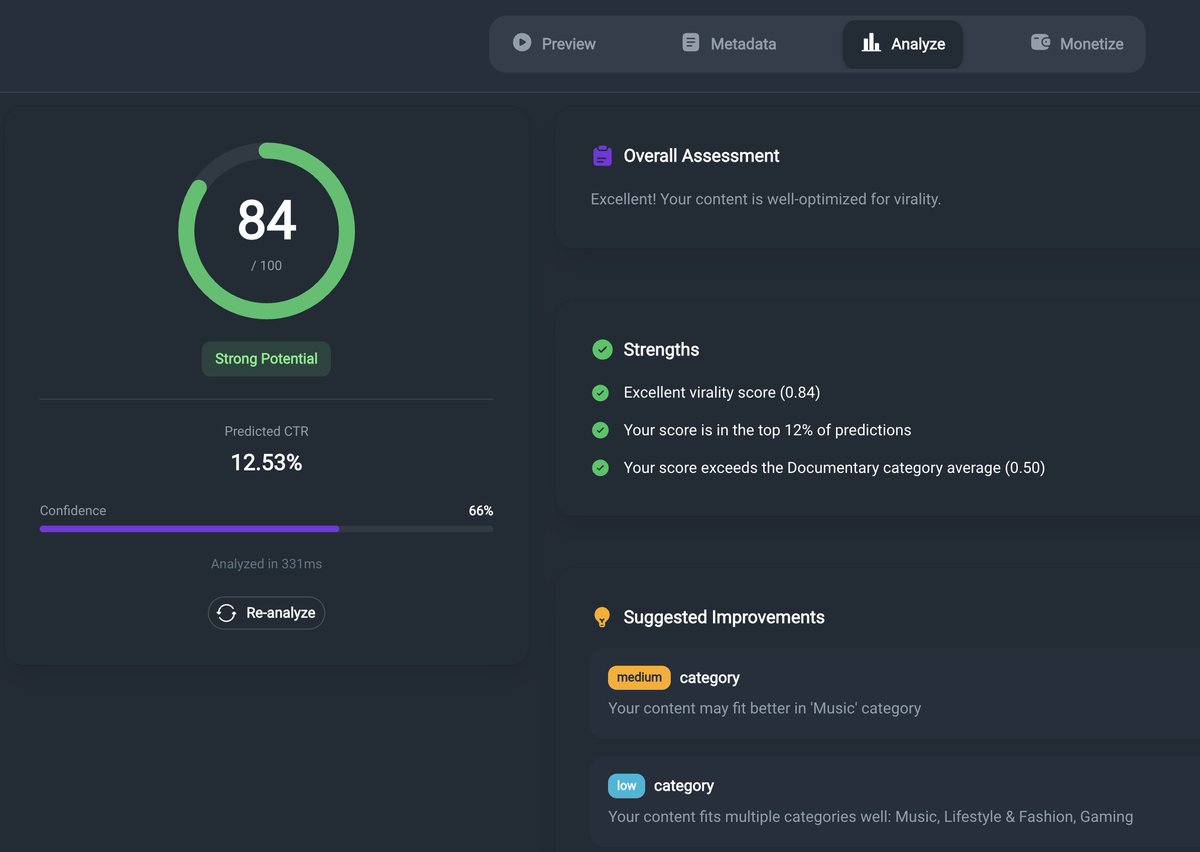The width and height of the screenshot is (1200, 852).
Task: Click checkmark beside Excellent virality score
Action: click(600, 393)
